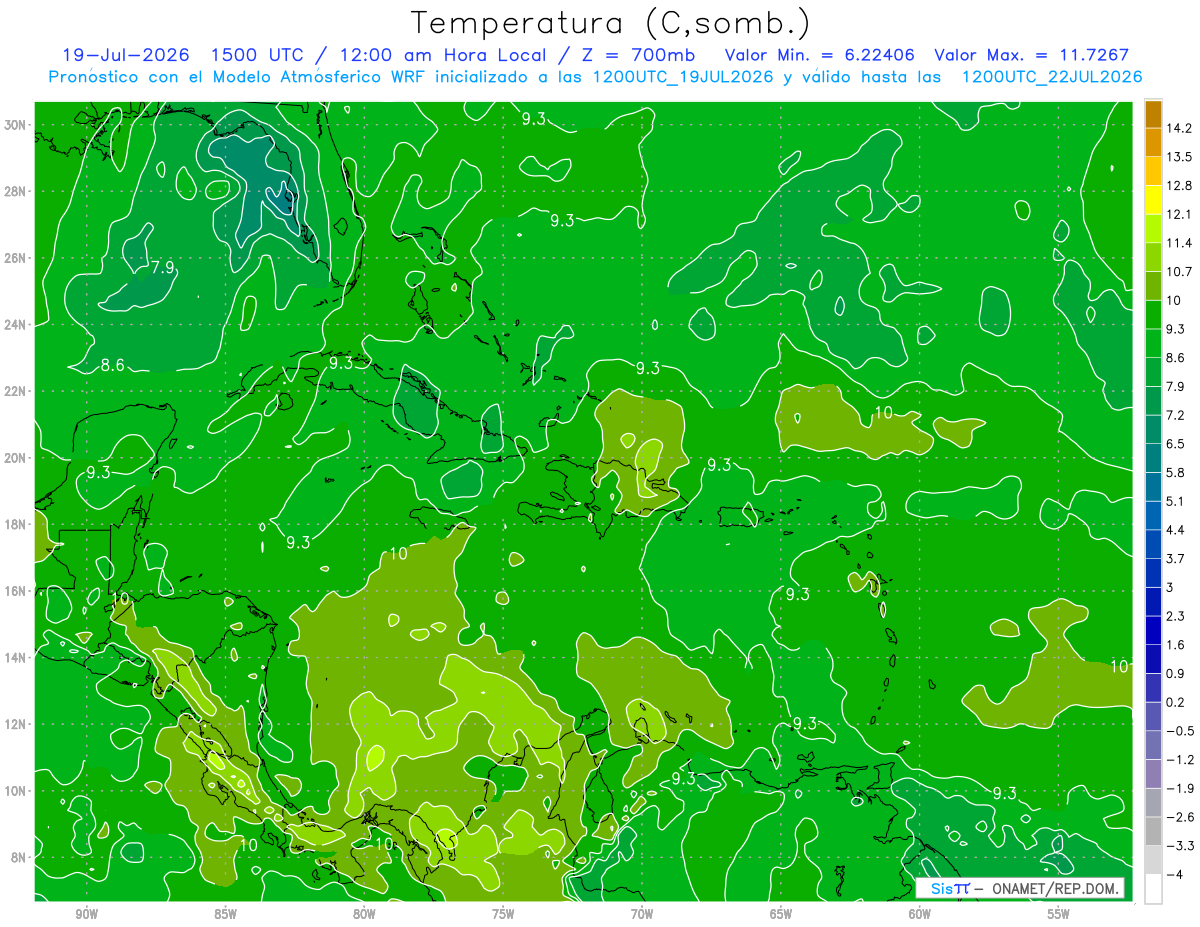The width and height of the screenshot is (1200, 927).
Task: Click the legend value "12.8"
Action: (1180, 186)
